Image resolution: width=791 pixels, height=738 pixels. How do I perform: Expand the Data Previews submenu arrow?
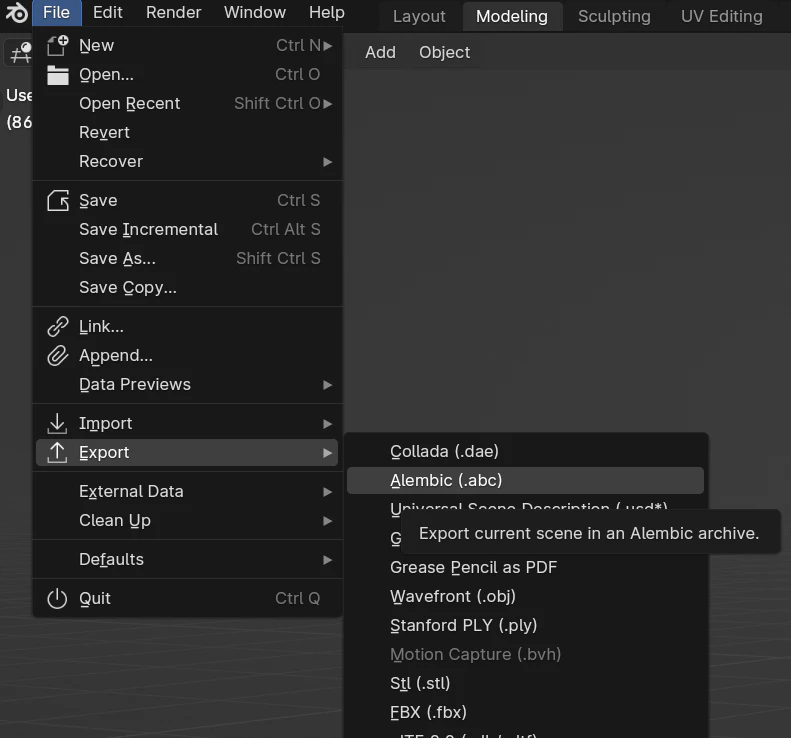click(x=327, y=385)
